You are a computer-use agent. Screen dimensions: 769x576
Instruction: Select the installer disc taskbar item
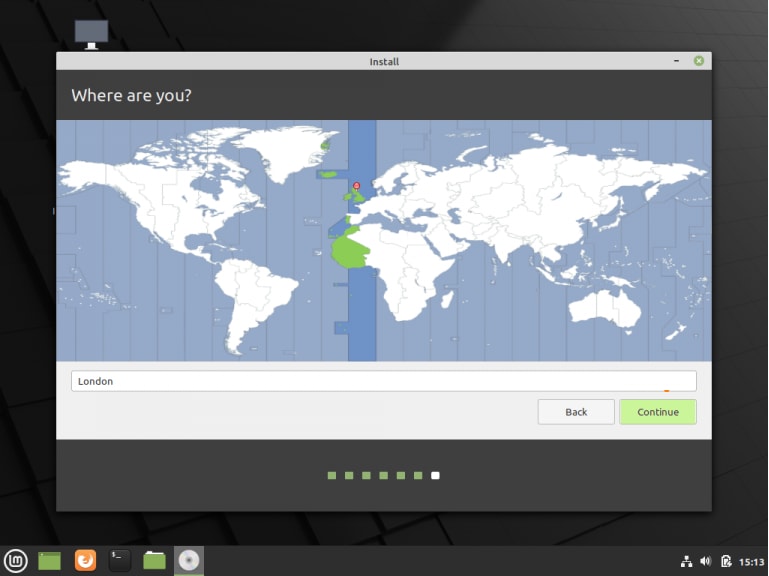click(x=189, y=560)
